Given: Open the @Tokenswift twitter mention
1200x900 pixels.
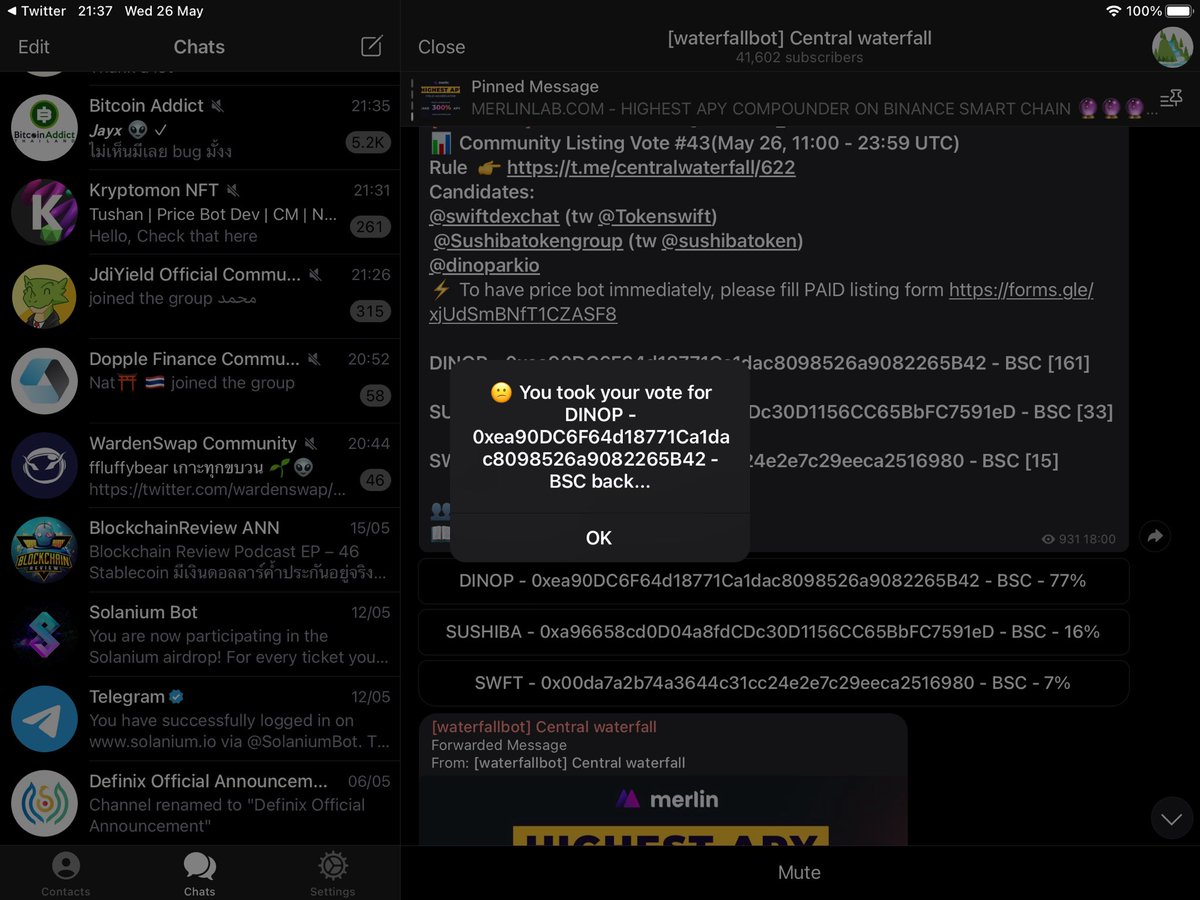Looking at the screenshot, I should click(655, 216).
